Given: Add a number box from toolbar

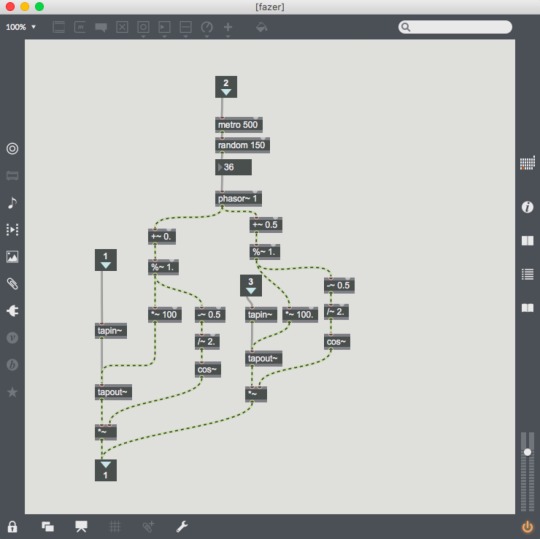Looking at the screenshot, I should (x=164, y=27).
